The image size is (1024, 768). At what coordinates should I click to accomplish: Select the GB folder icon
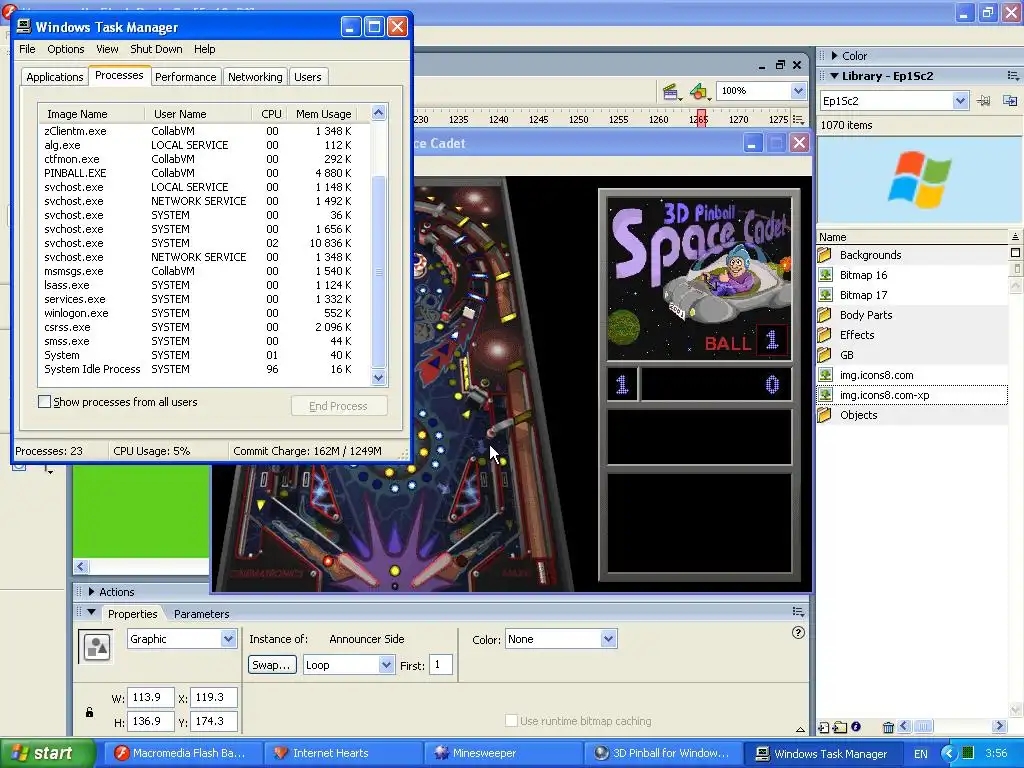(x=825, y=355)
